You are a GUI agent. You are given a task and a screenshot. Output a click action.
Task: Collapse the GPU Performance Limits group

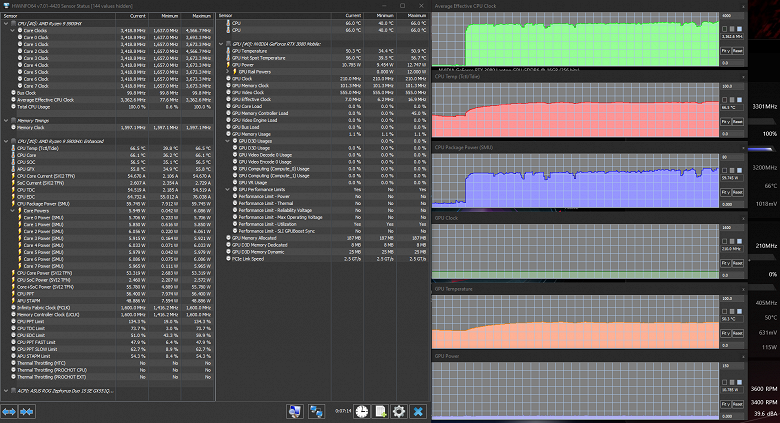coord(229,187)
